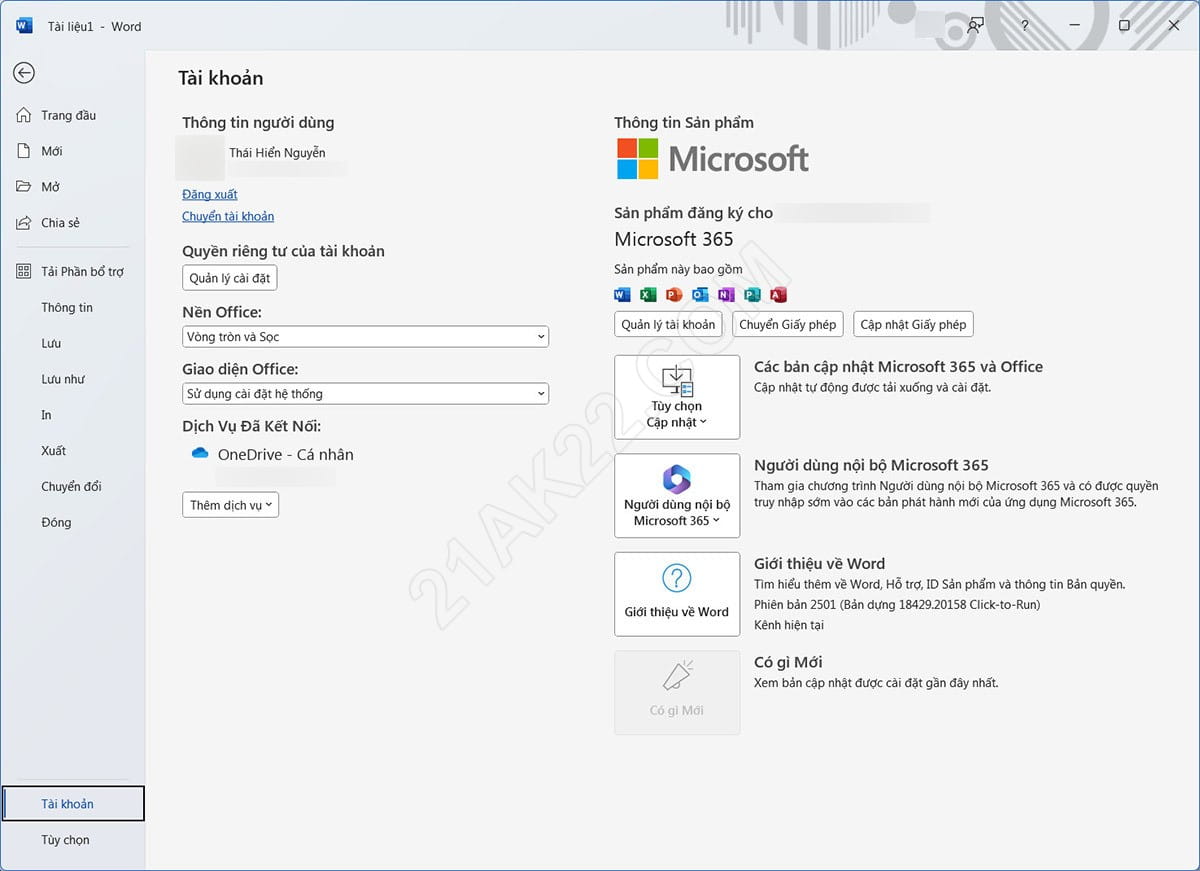1200x871 pixels.
Task: Click the Access app icon under Microsoft 365
Action: click(x=778, y=294)
